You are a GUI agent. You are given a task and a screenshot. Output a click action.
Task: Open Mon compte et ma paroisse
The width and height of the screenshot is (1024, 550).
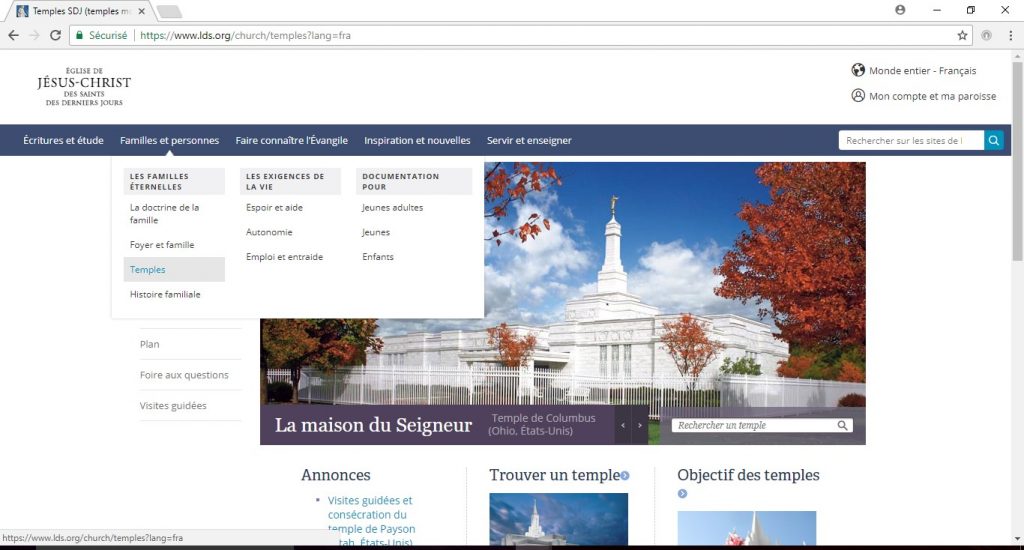933,96
